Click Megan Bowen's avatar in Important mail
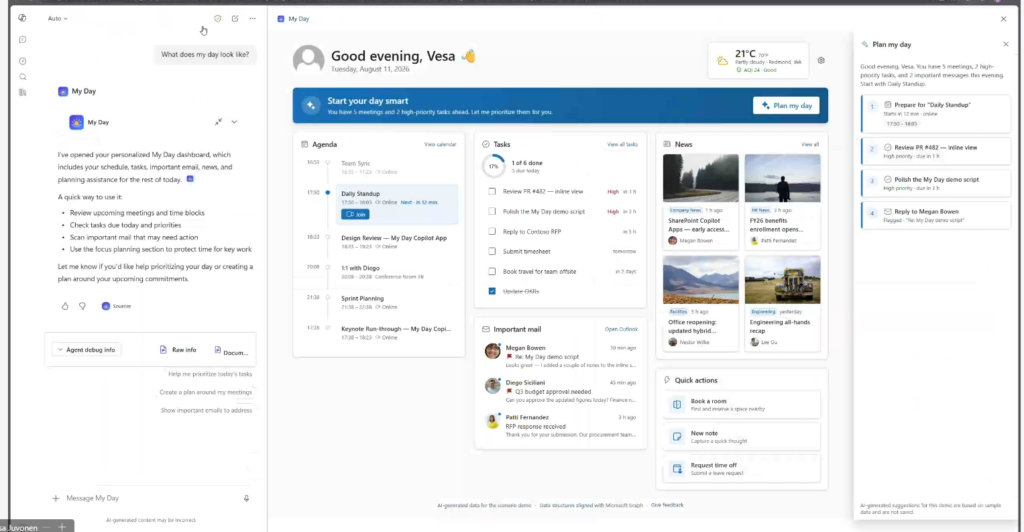The image size is (1024, 532). (x=492, y=351)
